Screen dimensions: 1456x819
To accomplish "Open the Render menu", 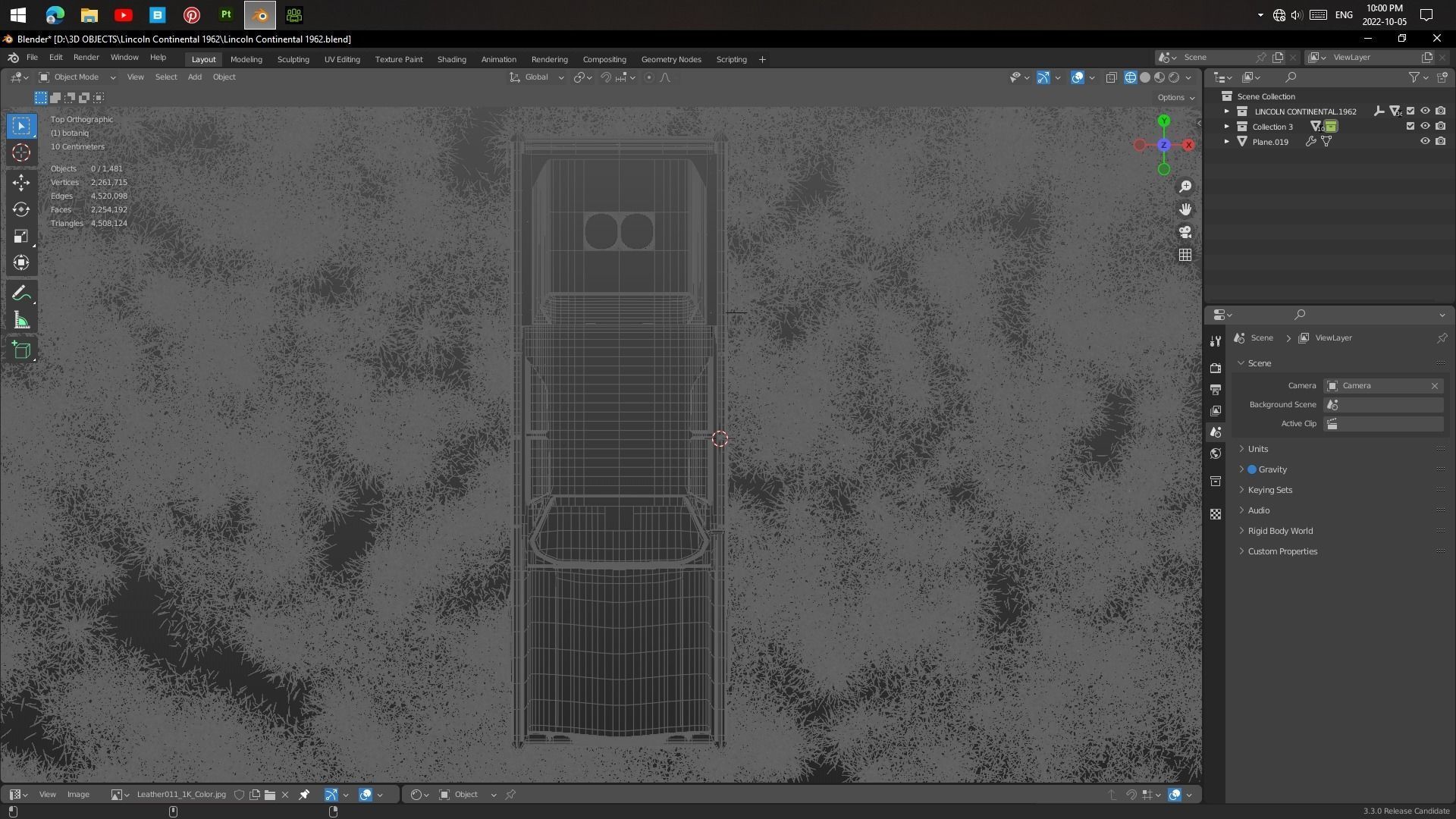I will [86, 58].
